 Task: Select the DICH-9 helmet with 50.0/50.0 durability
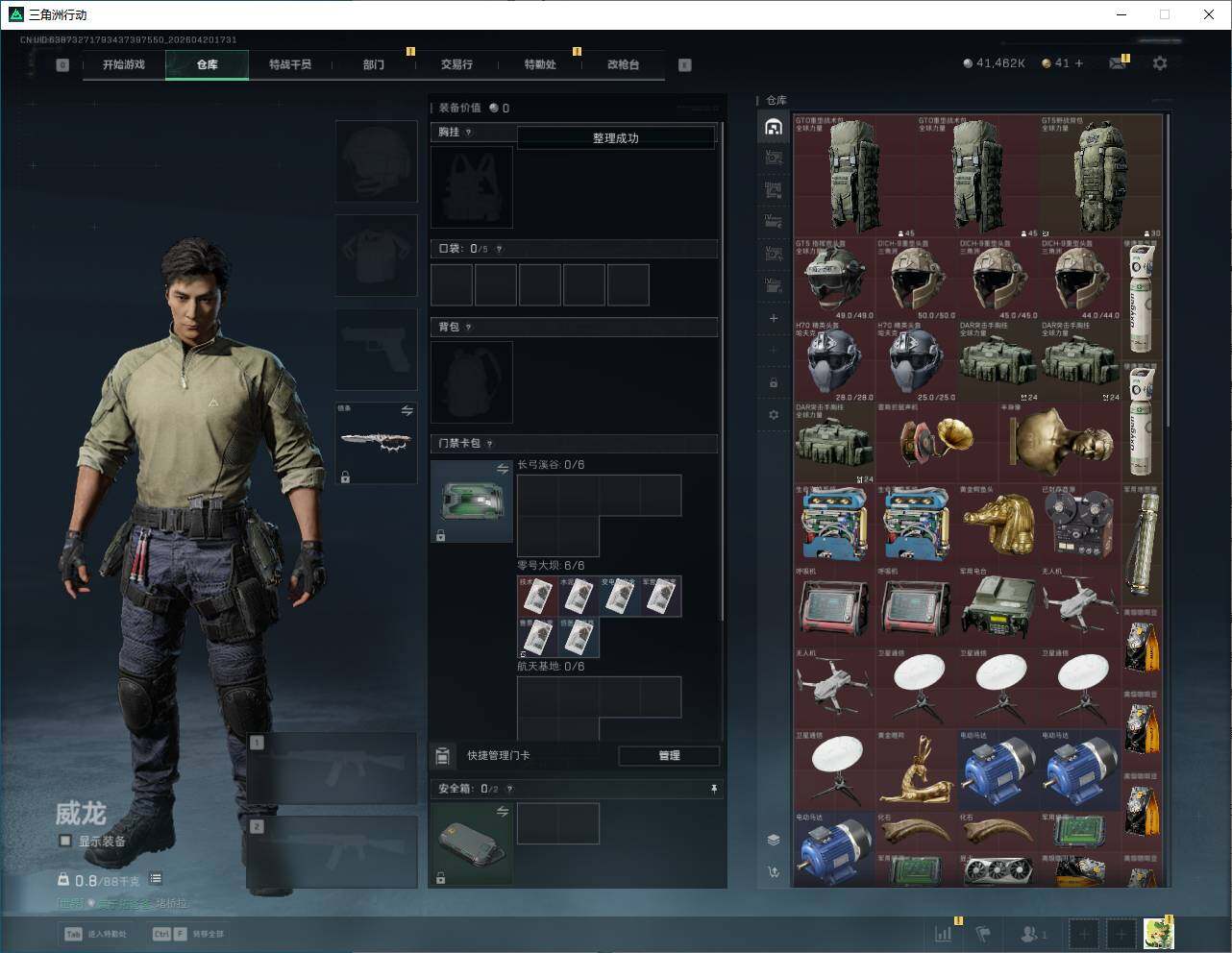pos(917,280)
